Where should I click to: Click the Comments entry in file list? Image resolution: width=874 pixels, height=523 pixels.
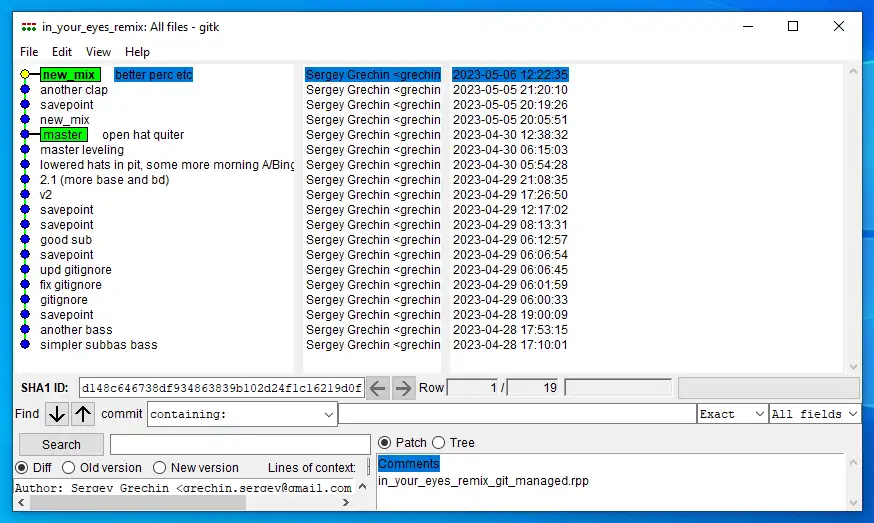[x=409, y=464]
